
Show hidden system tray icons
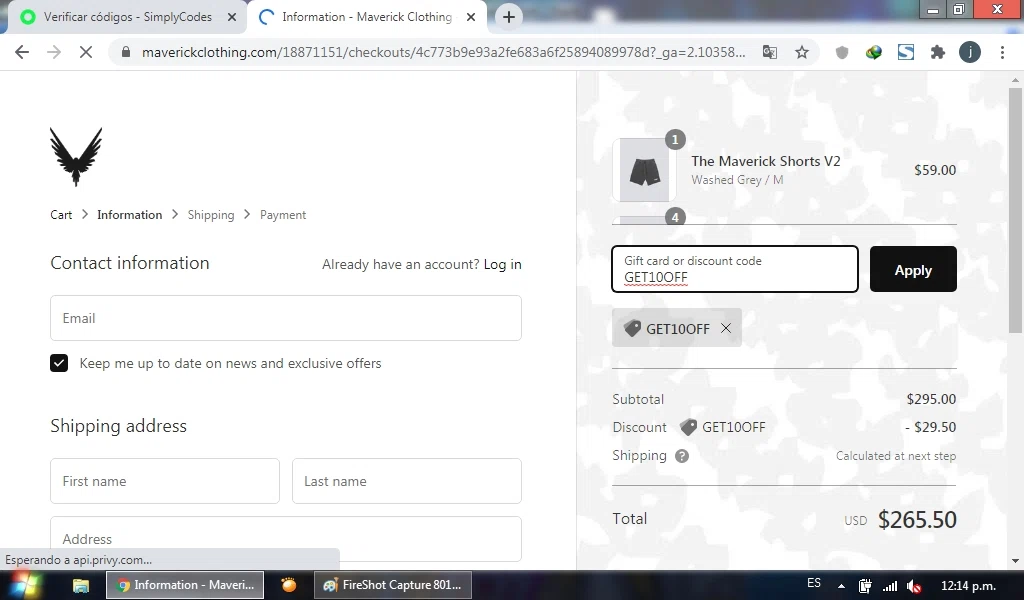tap(841, 586)
